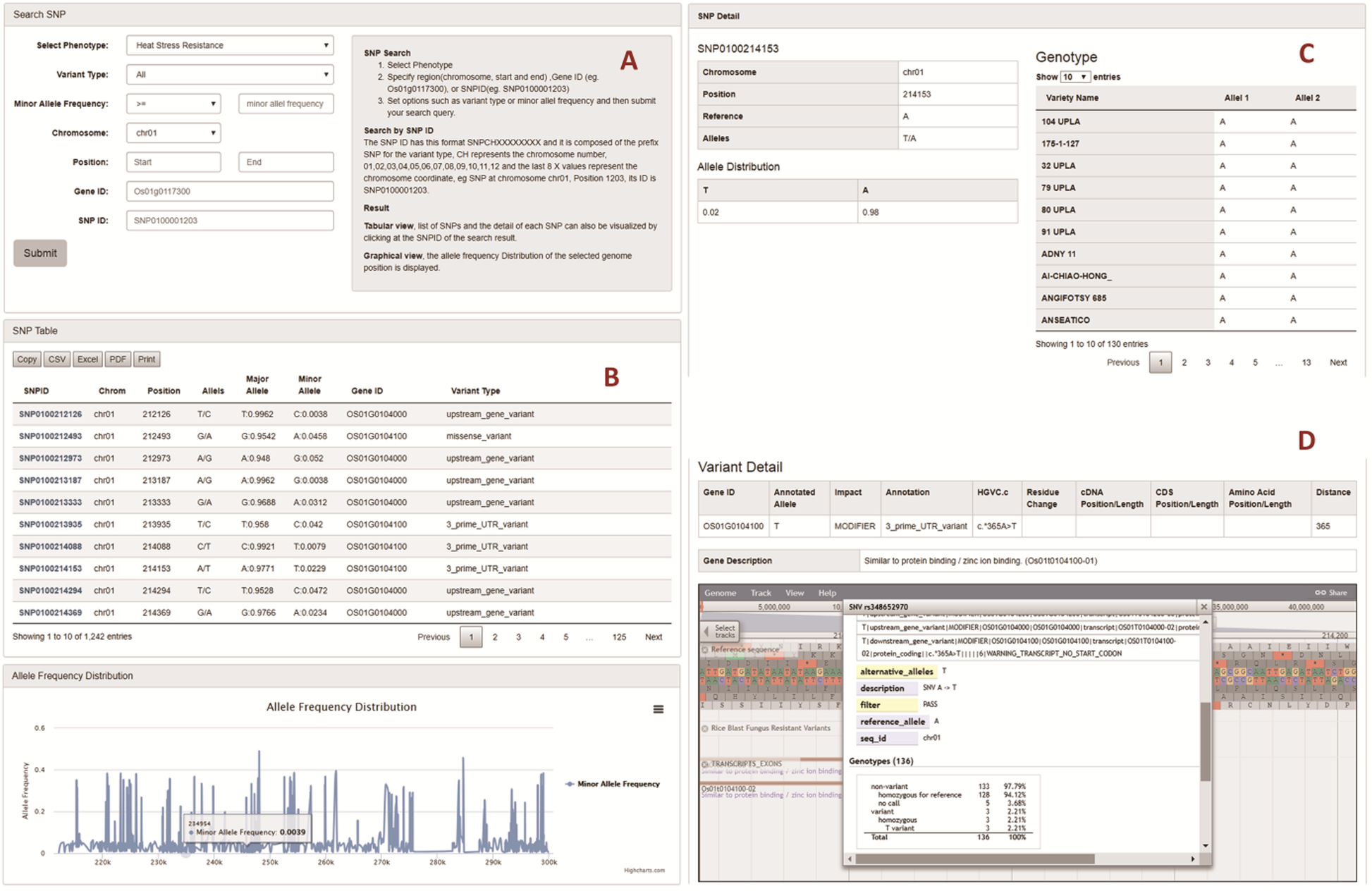The height and width of the screenshot is (891, 1372).
Task: Open Help menu in browser
Action: [x=827, y=593]
